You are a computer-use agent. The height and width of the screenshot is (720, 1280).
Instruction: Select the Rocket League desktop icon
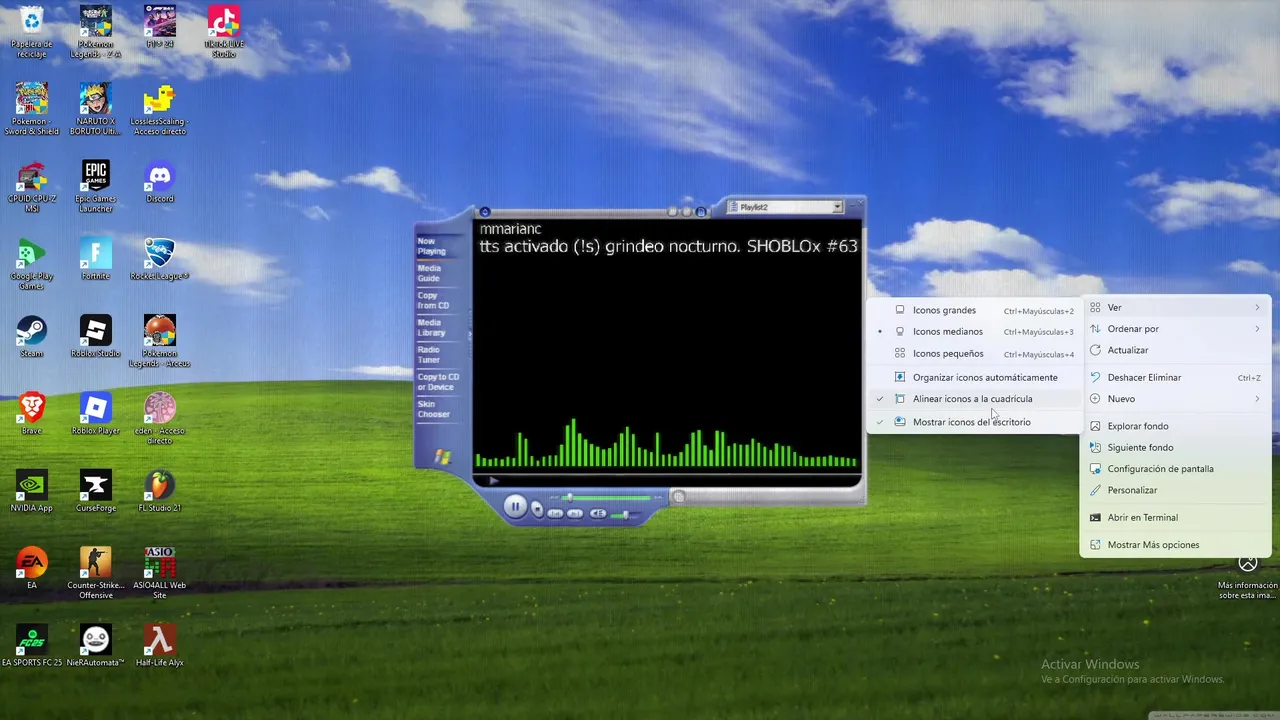[x=159, y=259]
